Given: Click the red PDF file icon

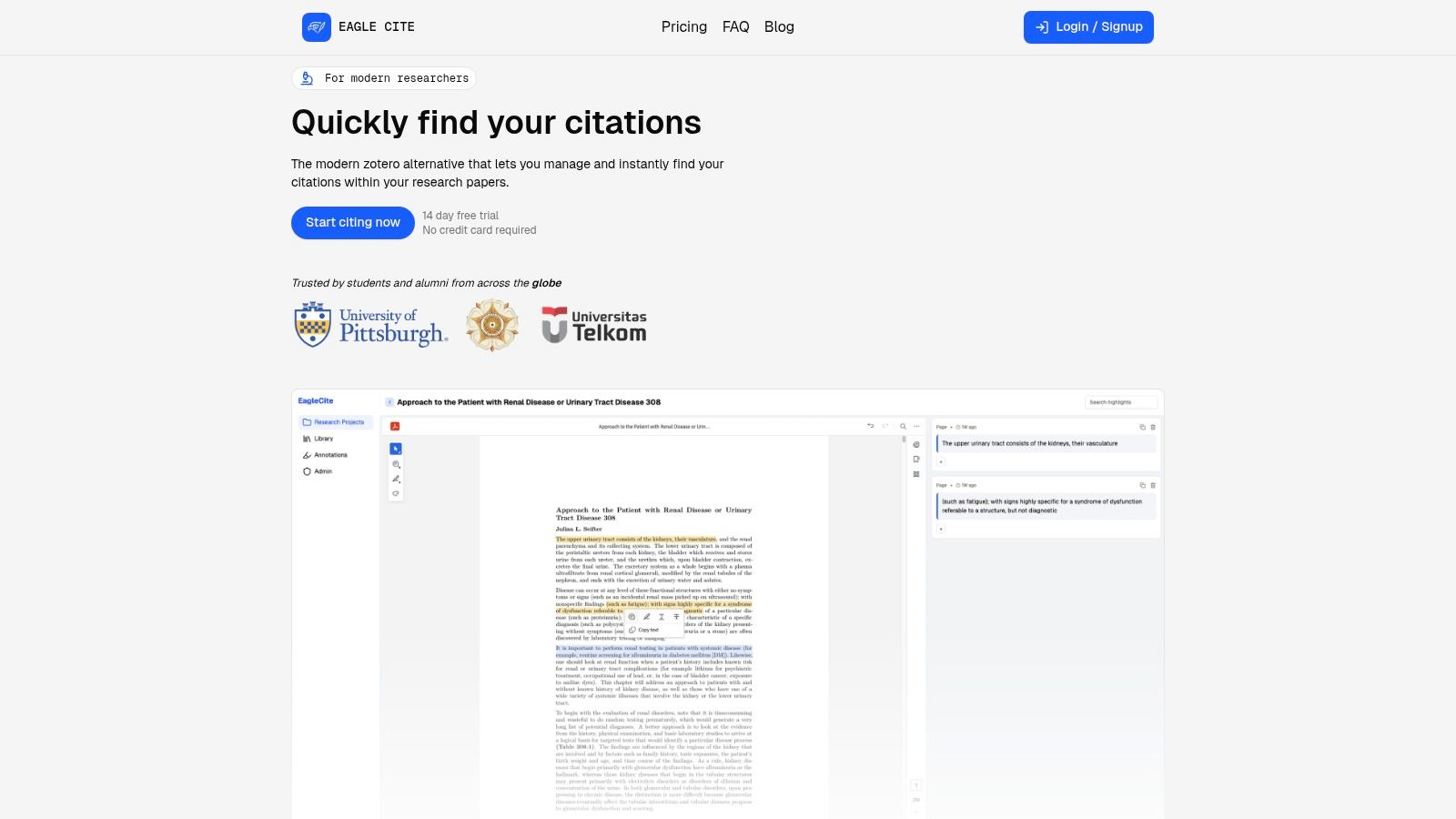Looking at the screenshot, I should [x=395, y=426].
